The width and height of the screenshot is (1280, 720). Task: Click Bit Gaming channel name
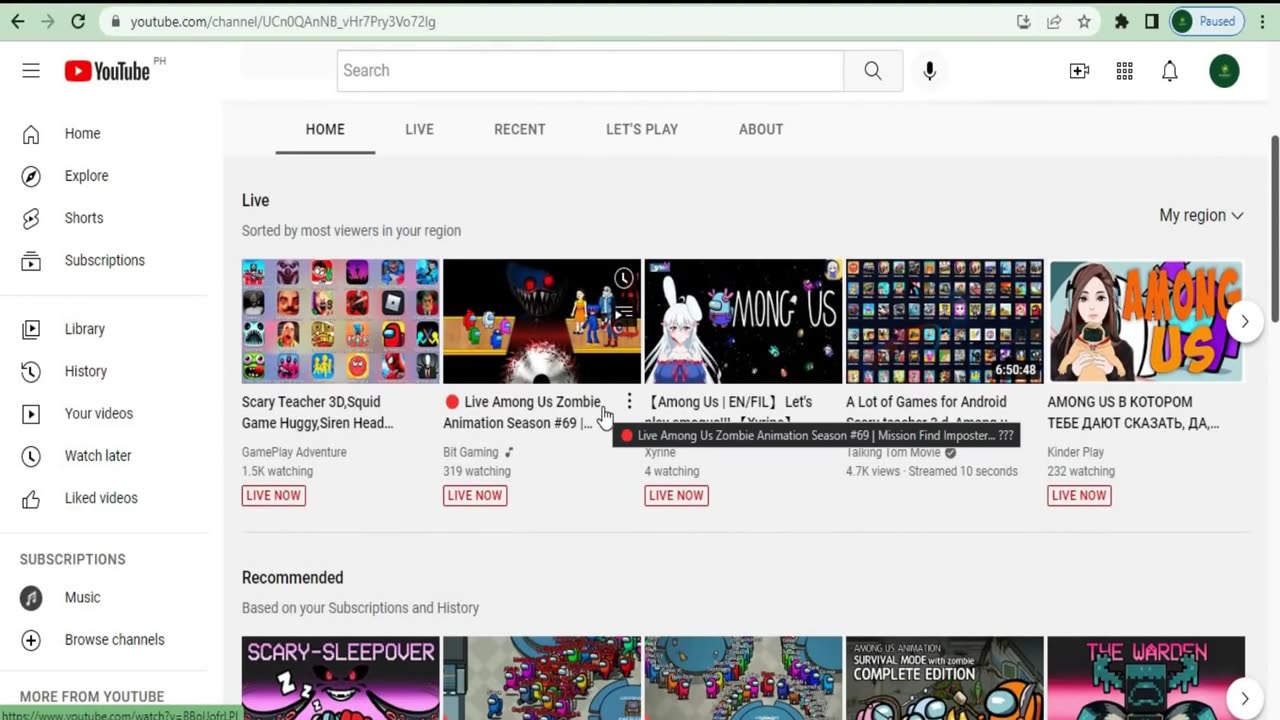(x=471, y=452)
